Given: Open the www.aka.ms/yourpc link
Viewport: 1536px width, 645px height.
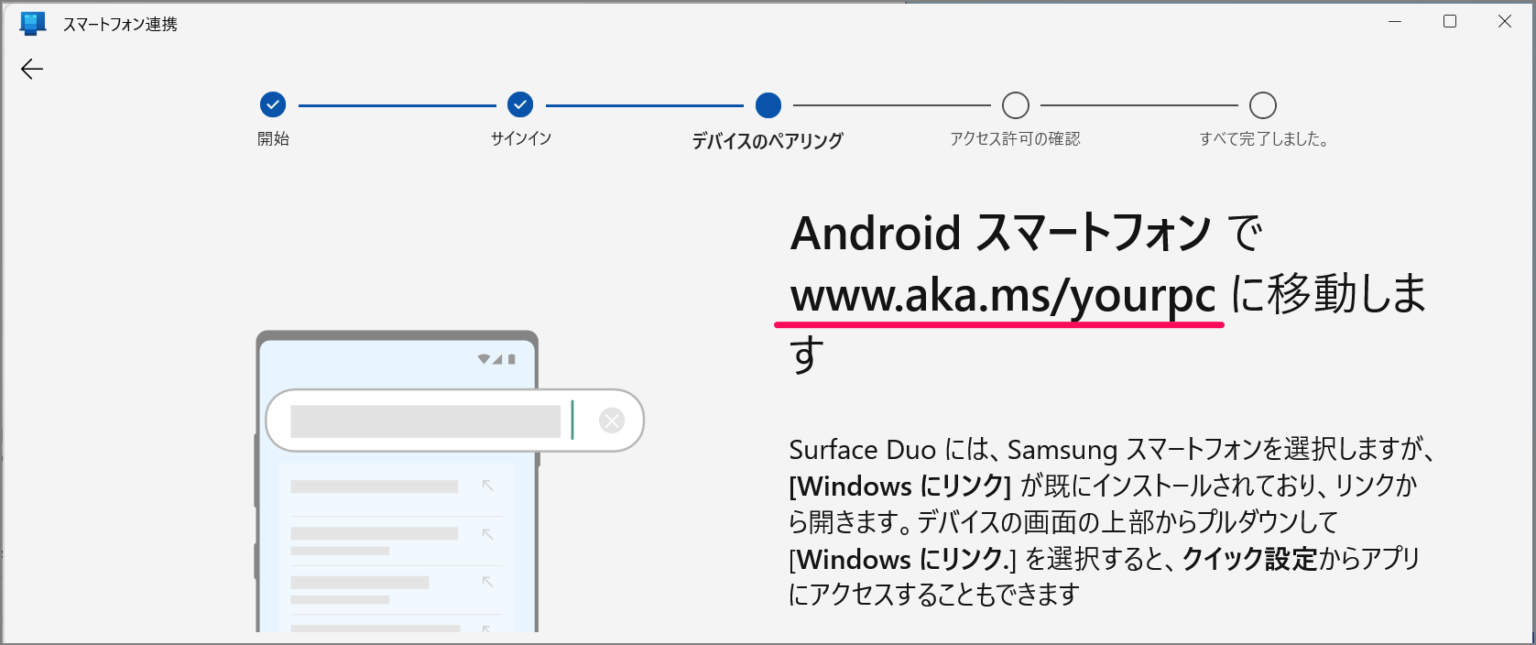Looking at the screenshot, I should (1000, 295).
